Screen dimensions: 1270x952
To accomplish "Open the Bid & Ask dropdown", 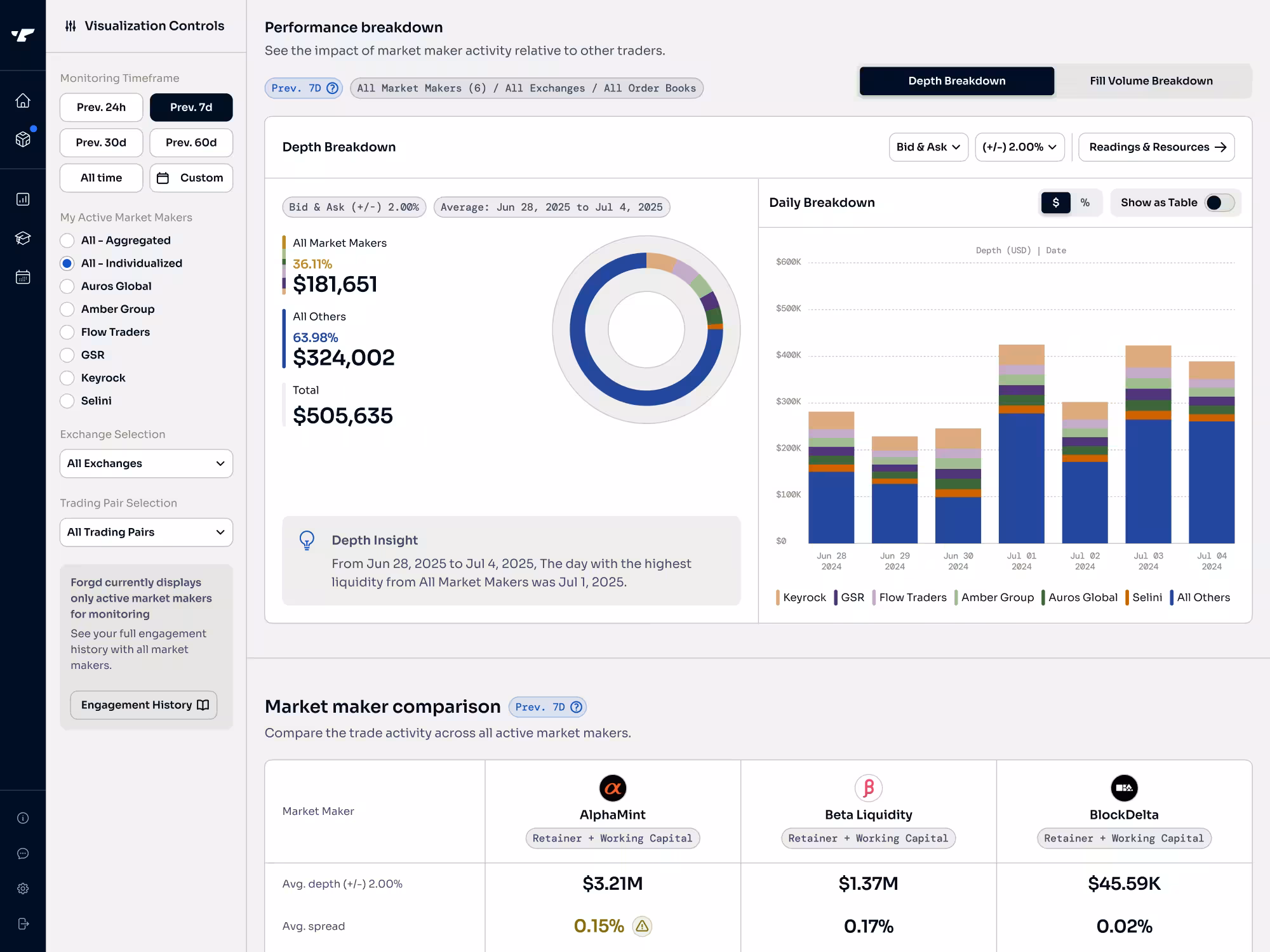I will click(928, 147).
